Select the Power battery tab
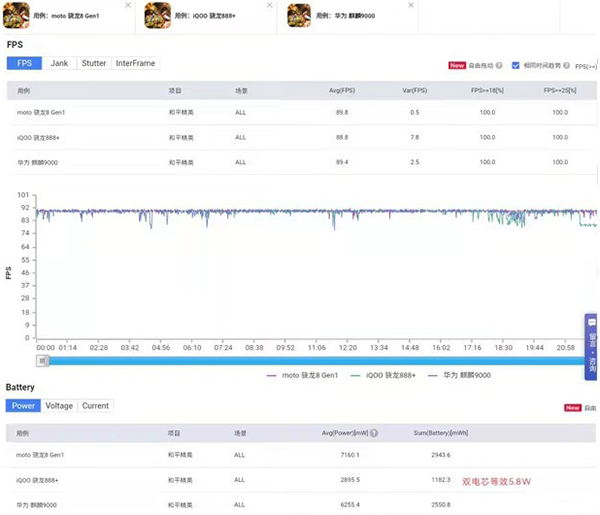The height and width of the screenshot is (515, 600). click(x=23, y=406)
